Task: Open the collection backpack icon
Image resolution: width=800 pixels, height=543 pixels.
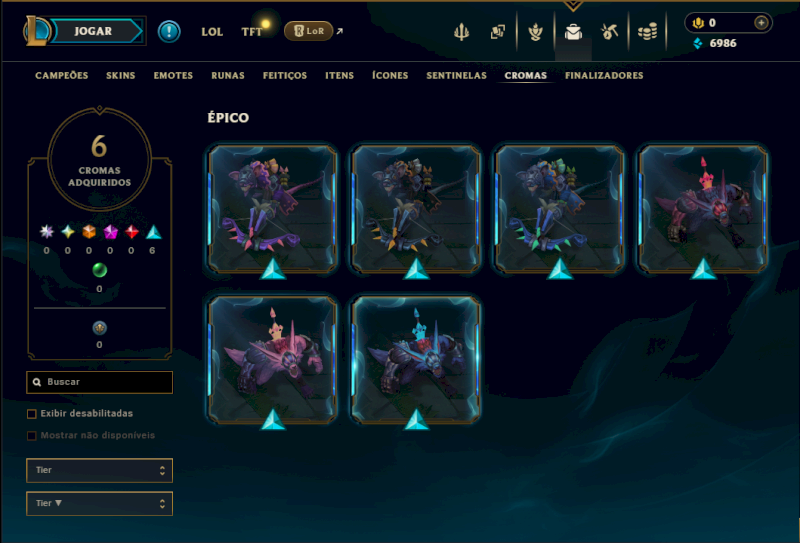Action: 573,32
